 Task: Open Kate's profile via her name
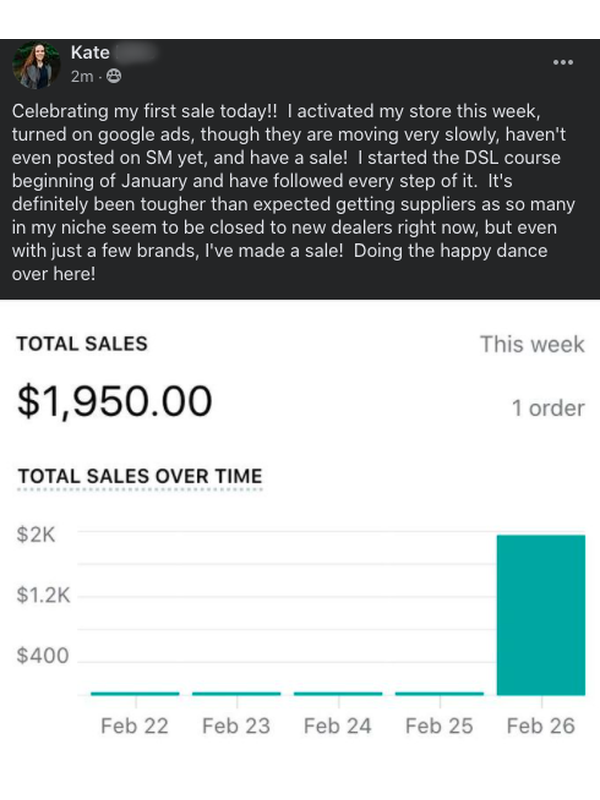(89, 53)
